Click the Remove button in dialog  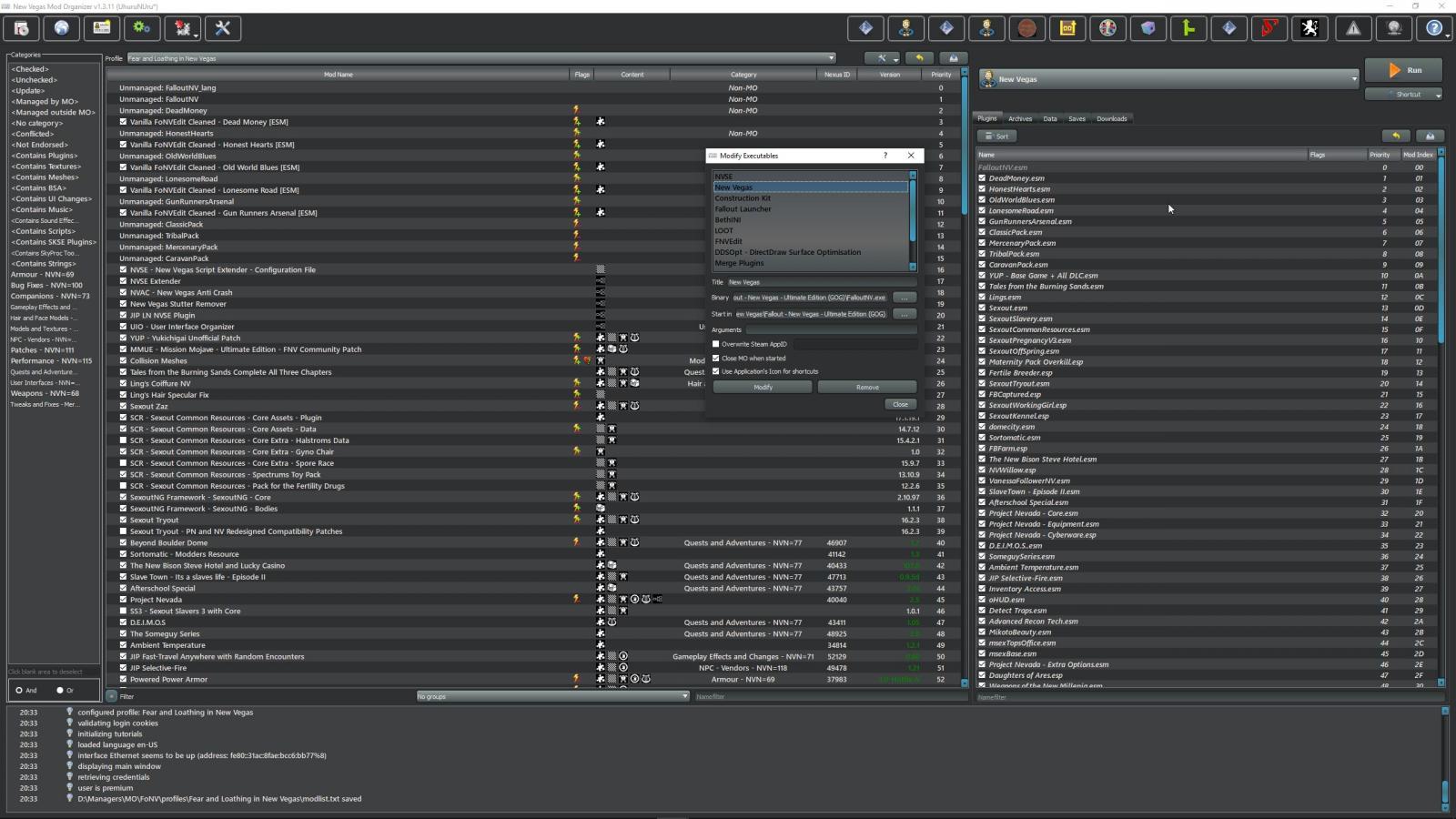point(867,387)
